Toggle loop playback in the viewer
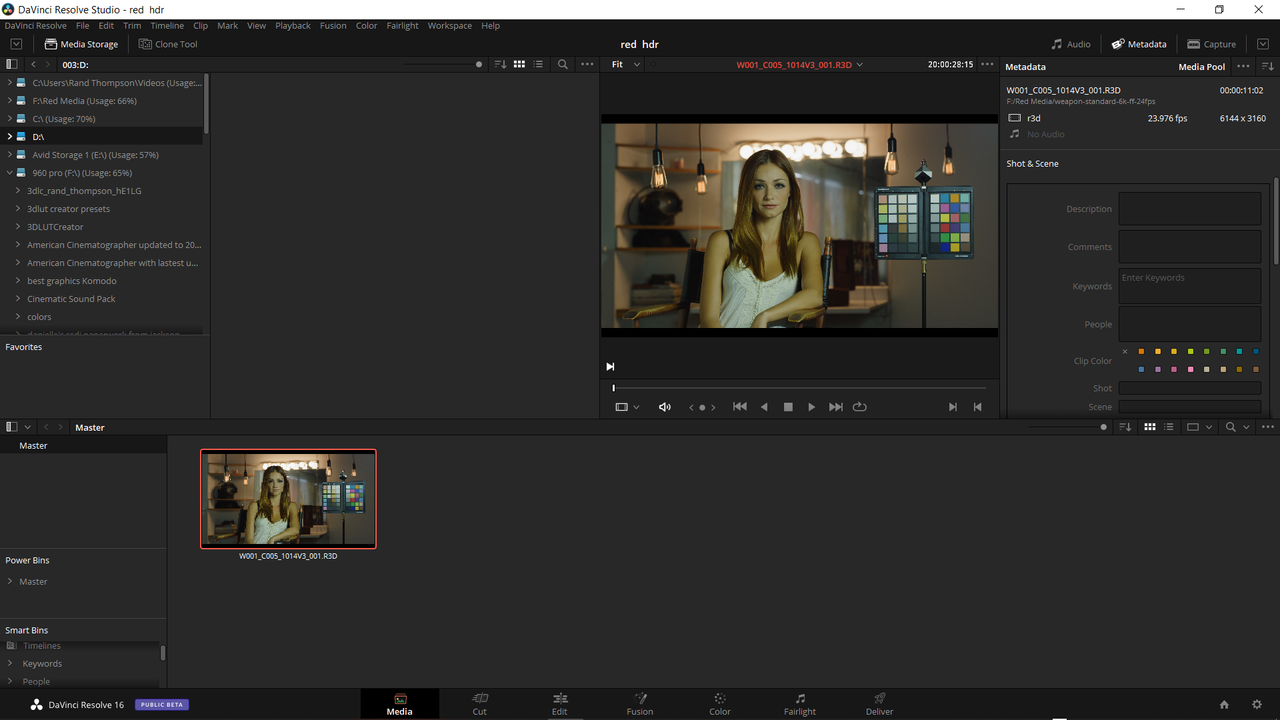The height and width of the screenshot is (720, 1280). tap(859, 407)
